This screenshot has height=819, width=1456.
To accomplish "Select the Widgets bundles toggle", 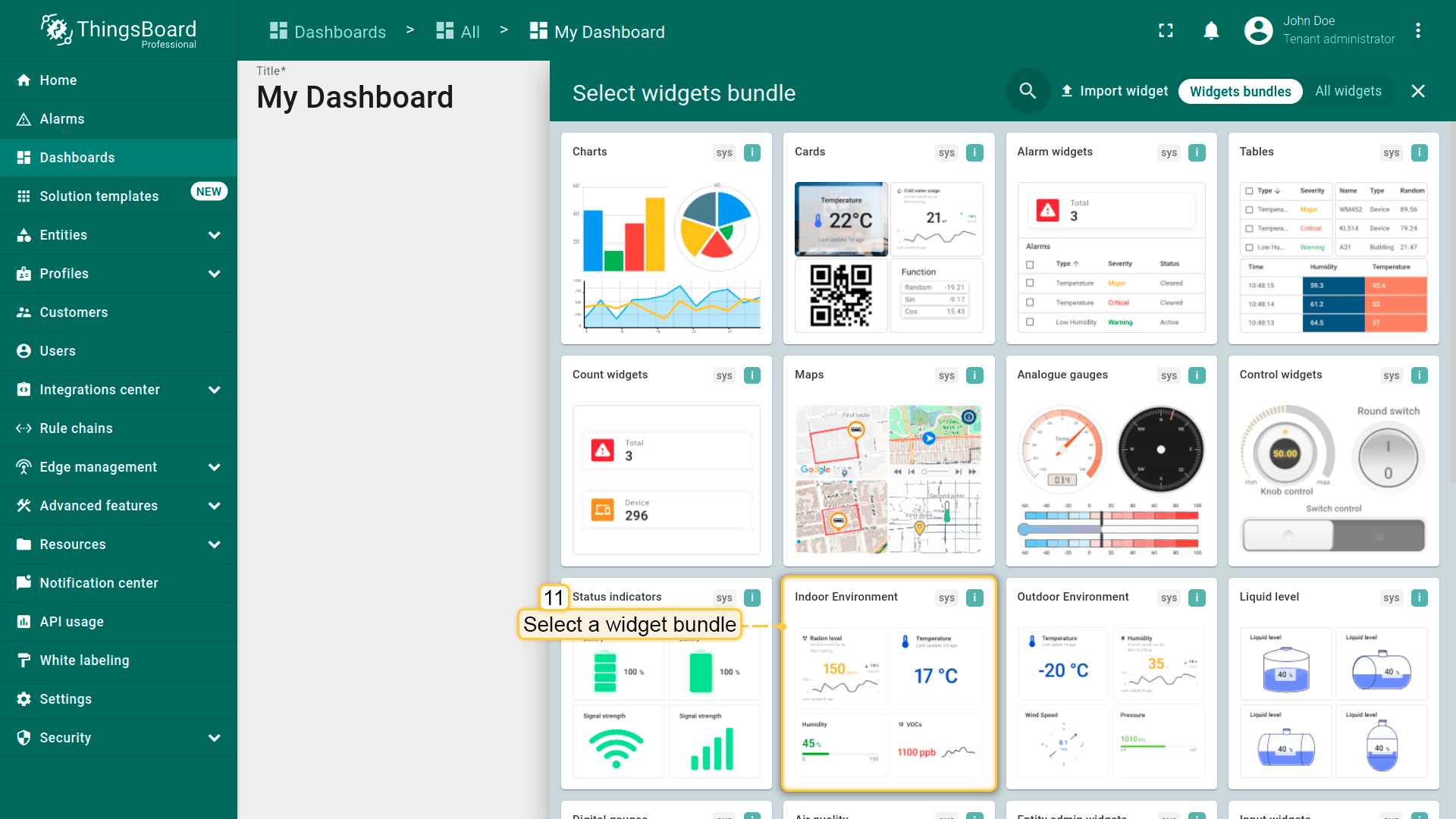I will pos(1240,91).
